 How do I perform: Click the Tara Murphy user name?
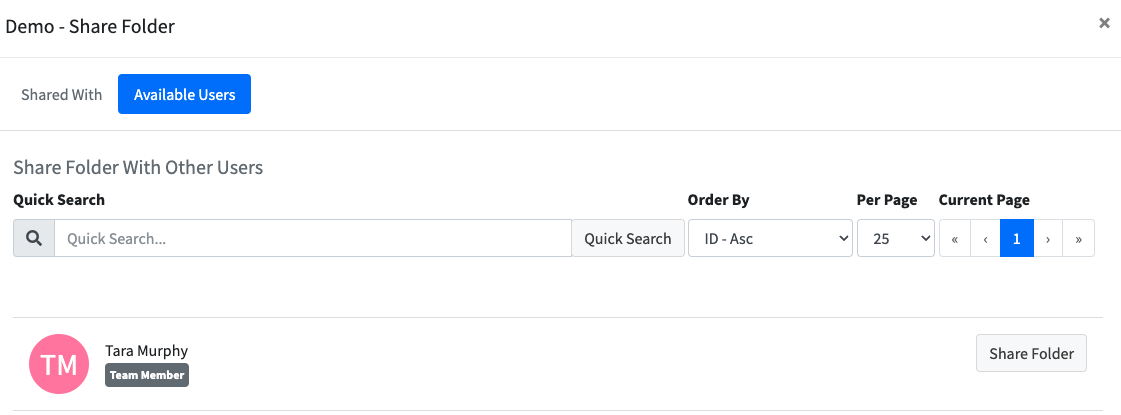147,351
